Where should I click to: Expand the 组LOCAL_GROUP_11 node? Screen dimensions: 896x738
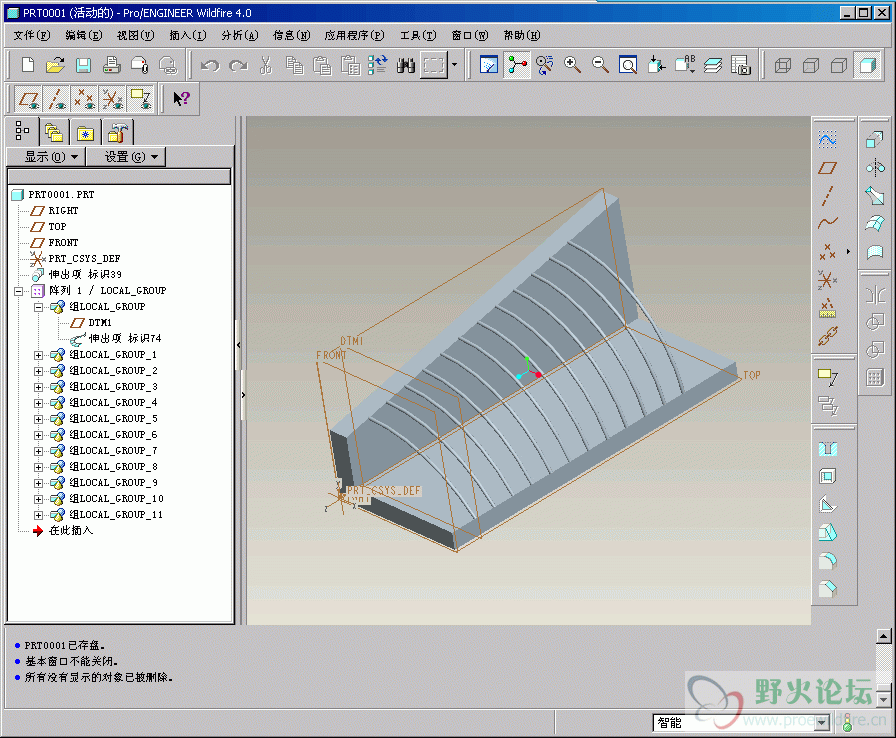[x=38, y=515]
